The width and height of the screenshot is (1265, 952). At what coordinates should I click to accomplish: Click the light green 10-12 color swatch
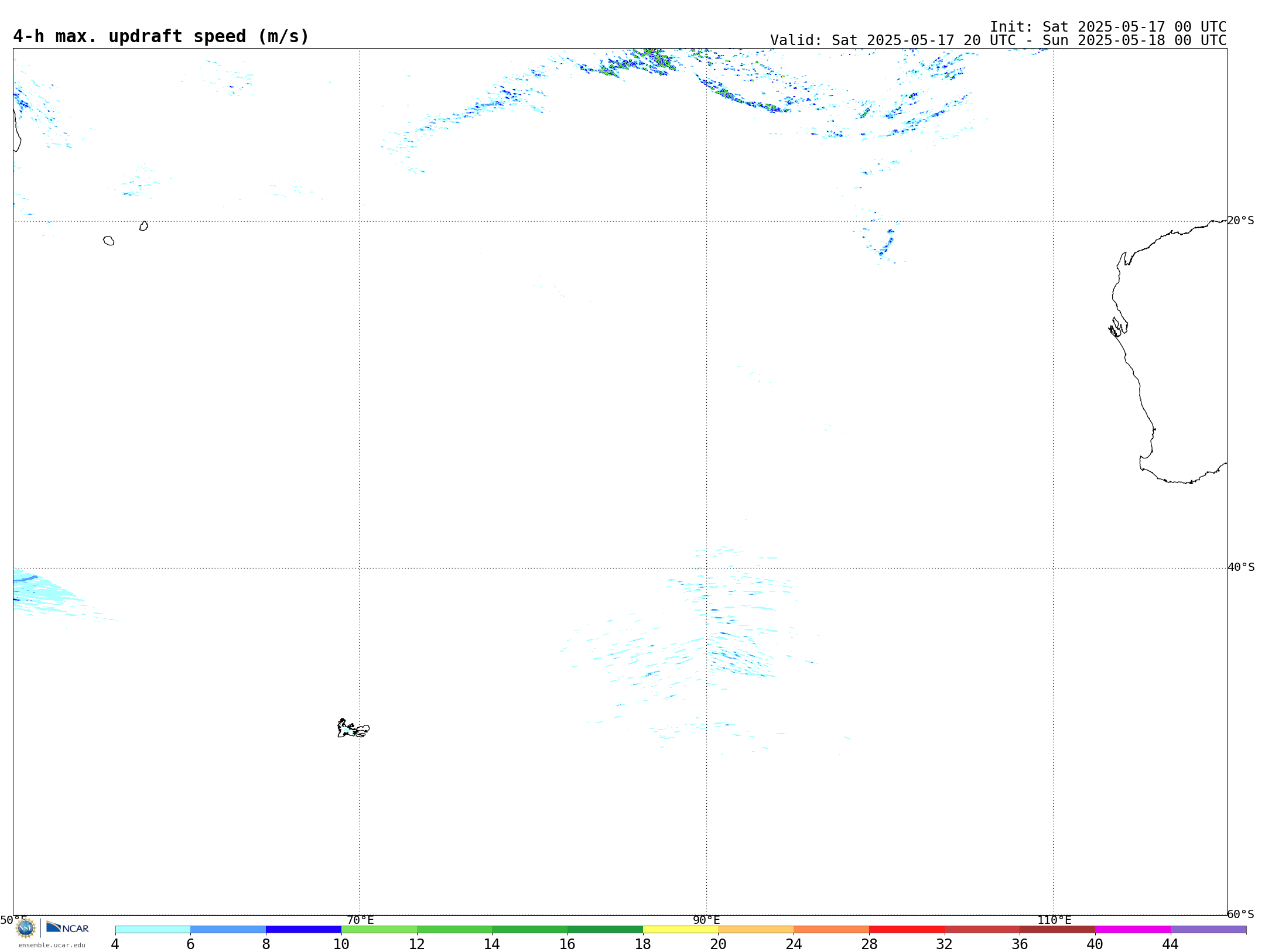(x=379, y=930)
